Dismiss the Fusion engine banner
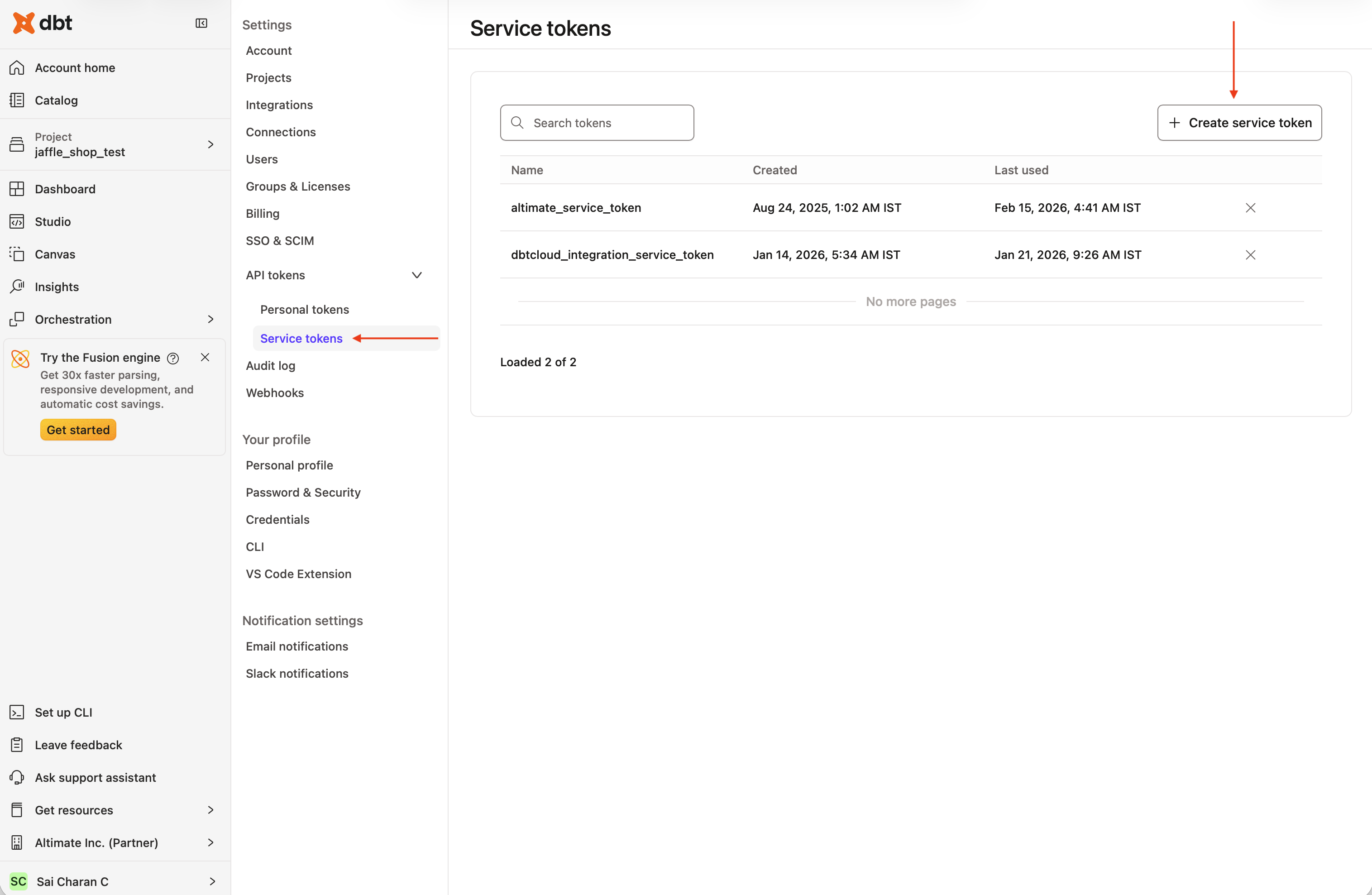Viewport: 1372px width, 895px height. (205, 357)
